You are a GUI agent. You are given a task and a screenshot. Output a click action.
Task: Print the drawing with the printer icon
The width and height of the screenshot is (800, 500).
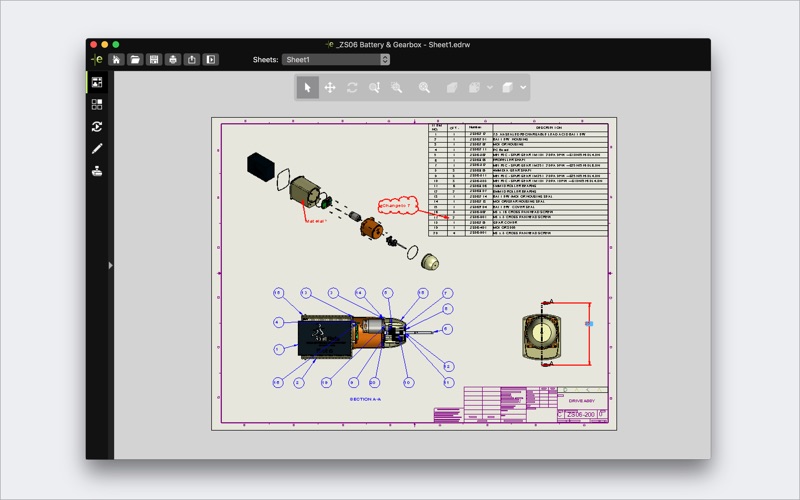click(173, 60)
